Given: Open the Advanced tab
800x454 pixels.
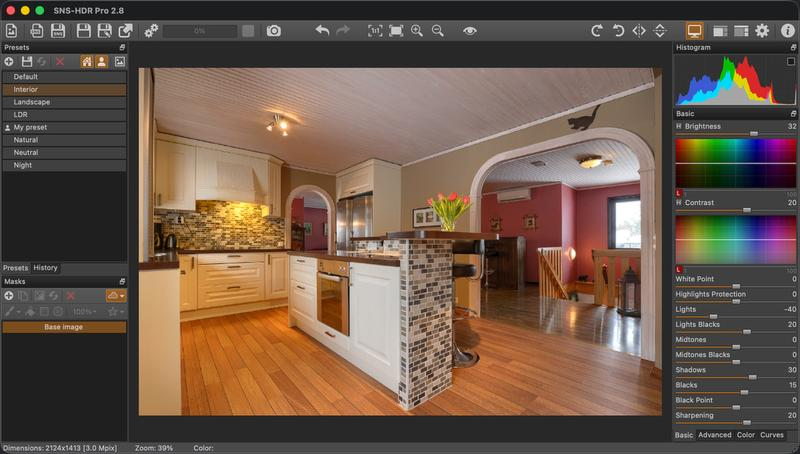Looking at the screenshot, I should coord(715,435).
